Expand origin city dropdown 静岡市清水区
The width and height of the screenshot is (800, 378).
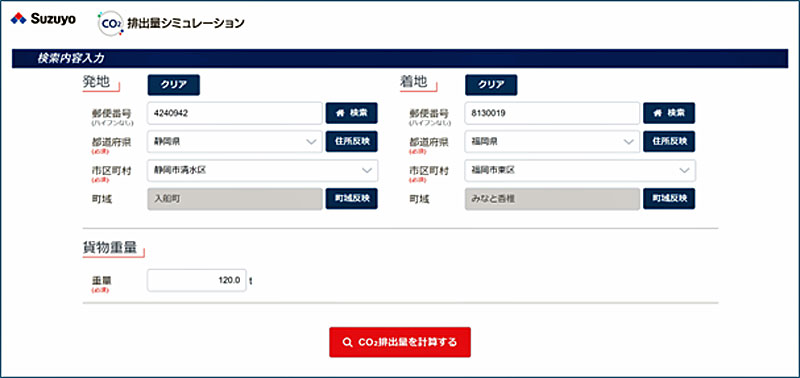[x=263, y=170]
